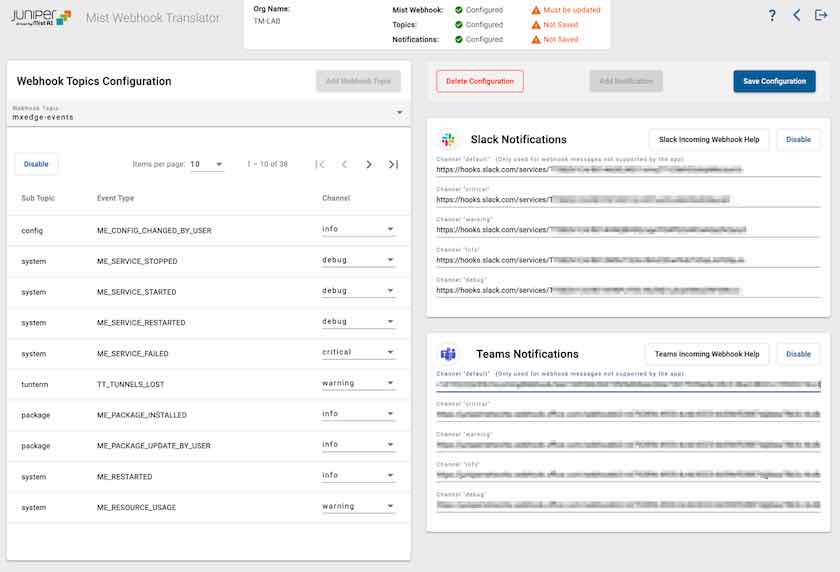
Task: Disable Teams Notifications
Action: [x=798, y=354]
